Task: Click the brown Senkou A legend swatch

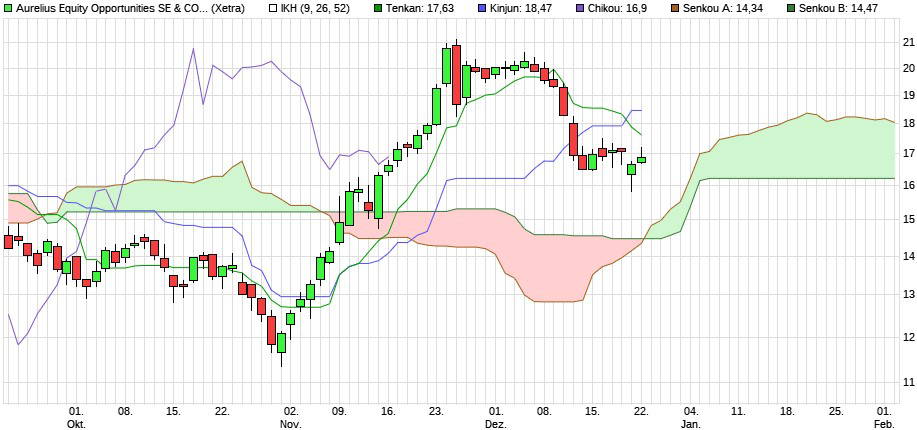Action: (675, 9)
